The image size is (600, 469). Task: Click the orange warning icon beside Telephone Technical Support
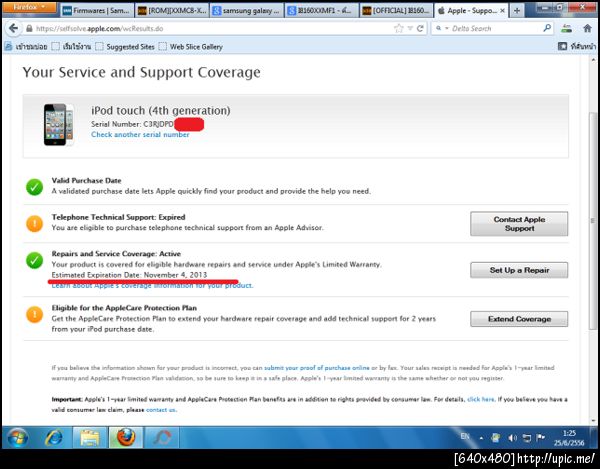pyautogui.click(x=34, y=224)
